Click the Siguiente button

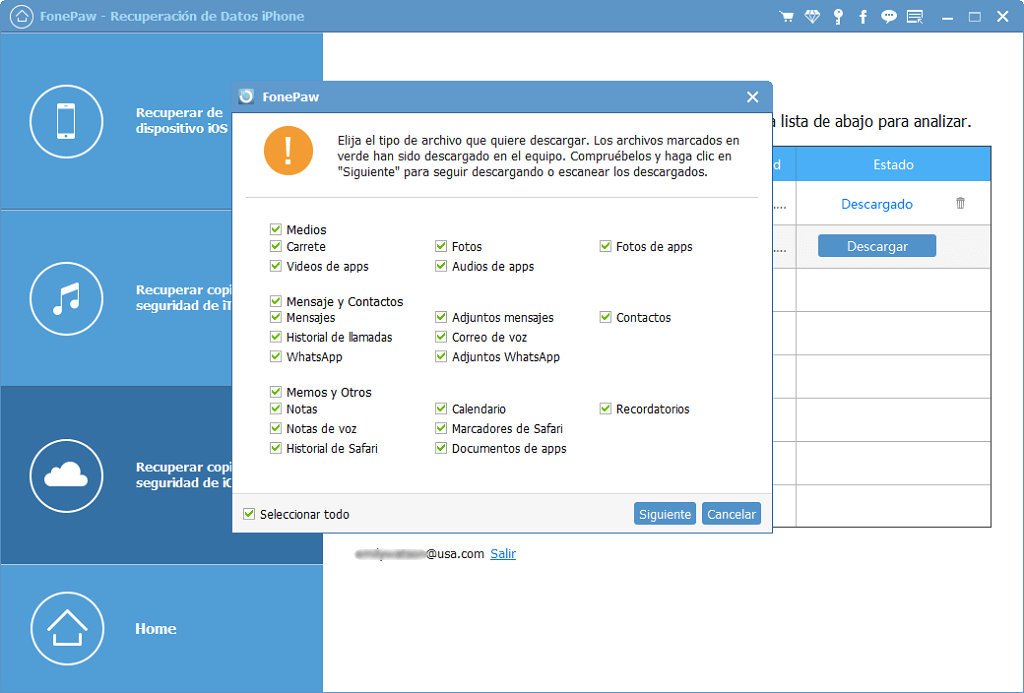(x=665, y=514)
